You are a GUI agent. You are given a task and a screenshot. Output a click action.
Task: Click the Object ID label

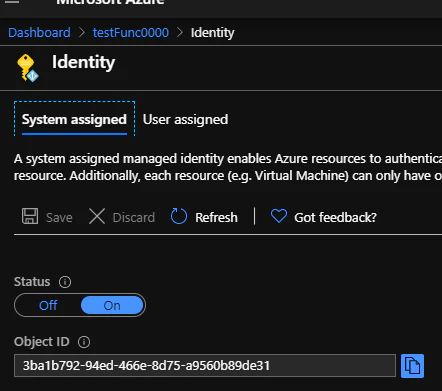coord(42,342)
